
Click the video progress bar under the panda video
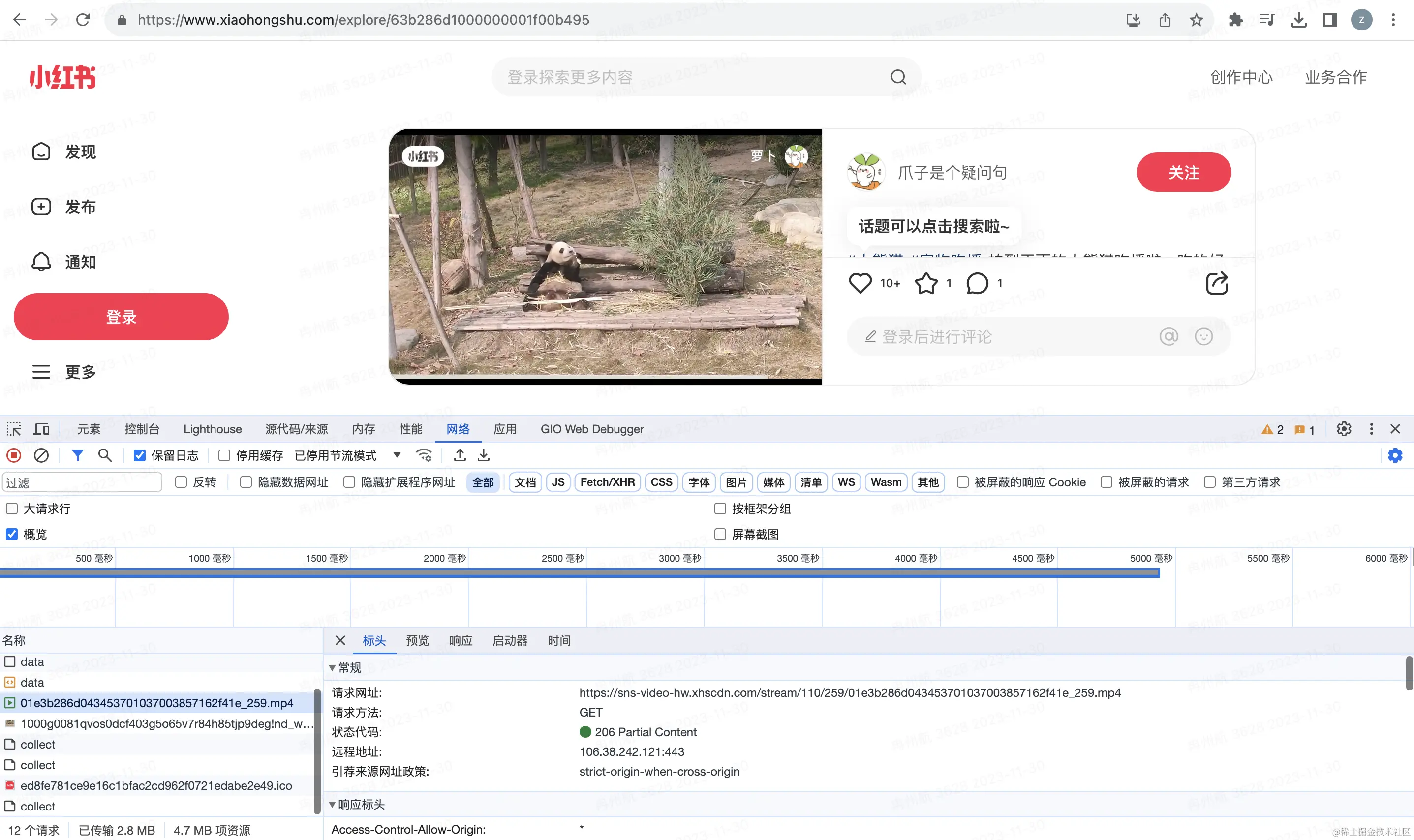click(x=605, y=376)
